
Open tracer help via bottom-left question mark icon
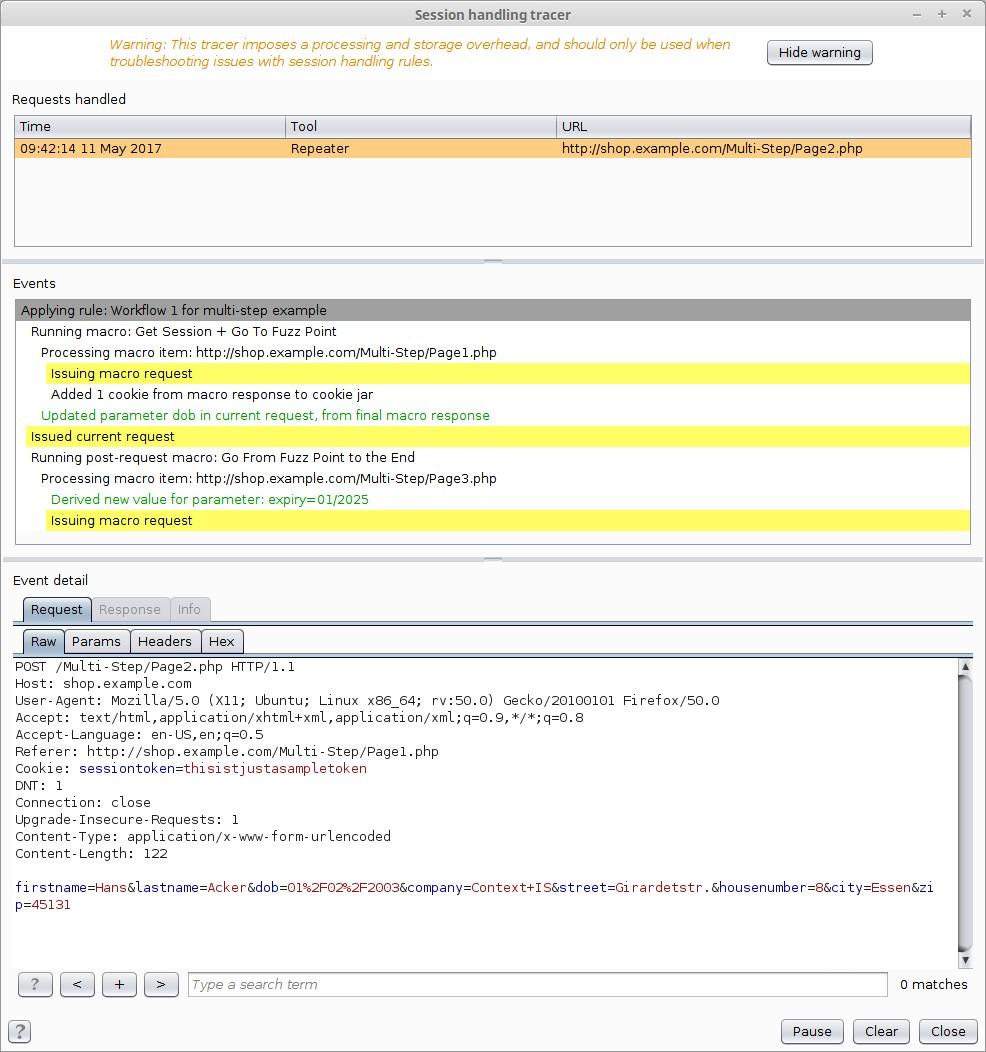(20, 1031)
